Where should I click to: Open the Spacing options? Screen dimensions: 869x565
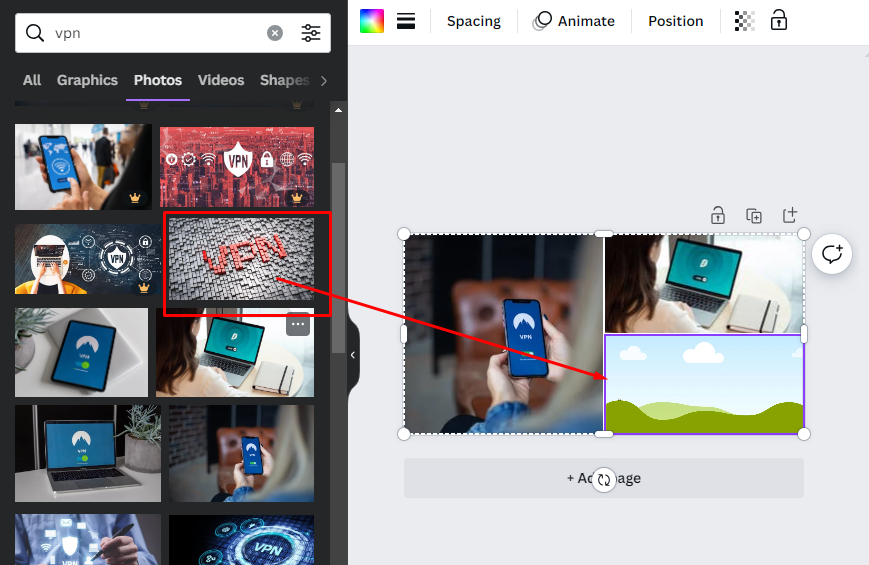click(x=474, y=21)
